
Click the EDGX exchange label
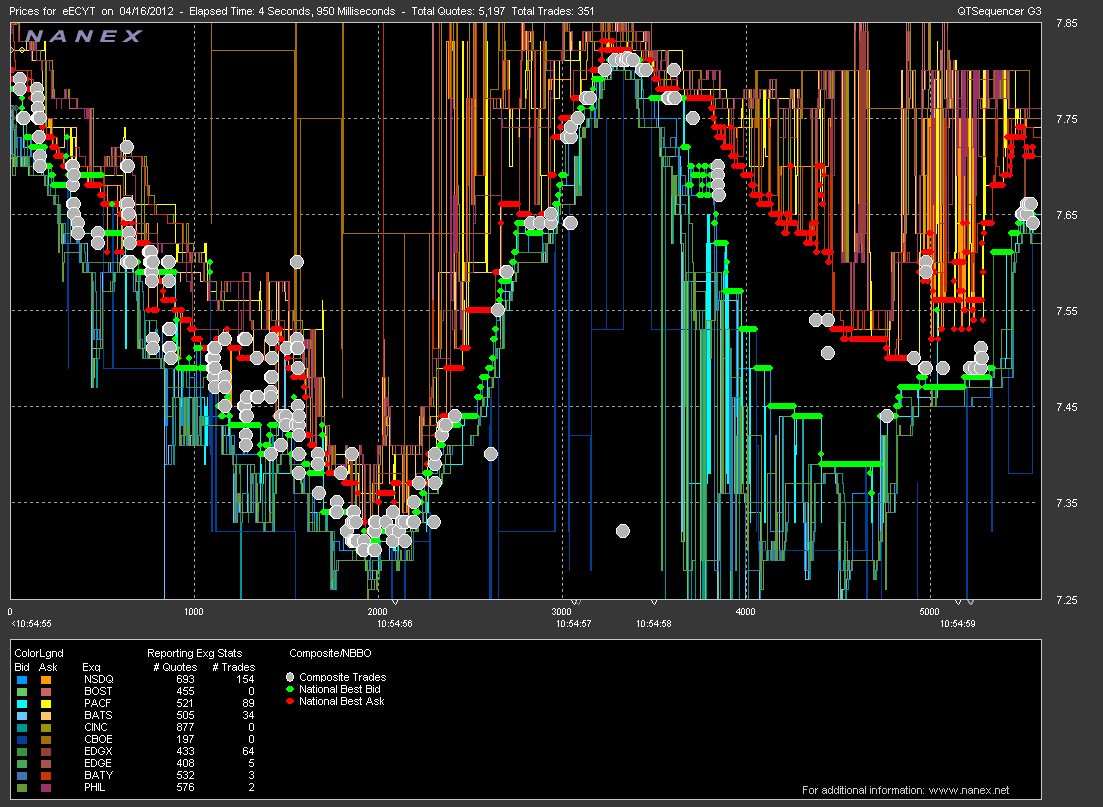coord(98,751)
